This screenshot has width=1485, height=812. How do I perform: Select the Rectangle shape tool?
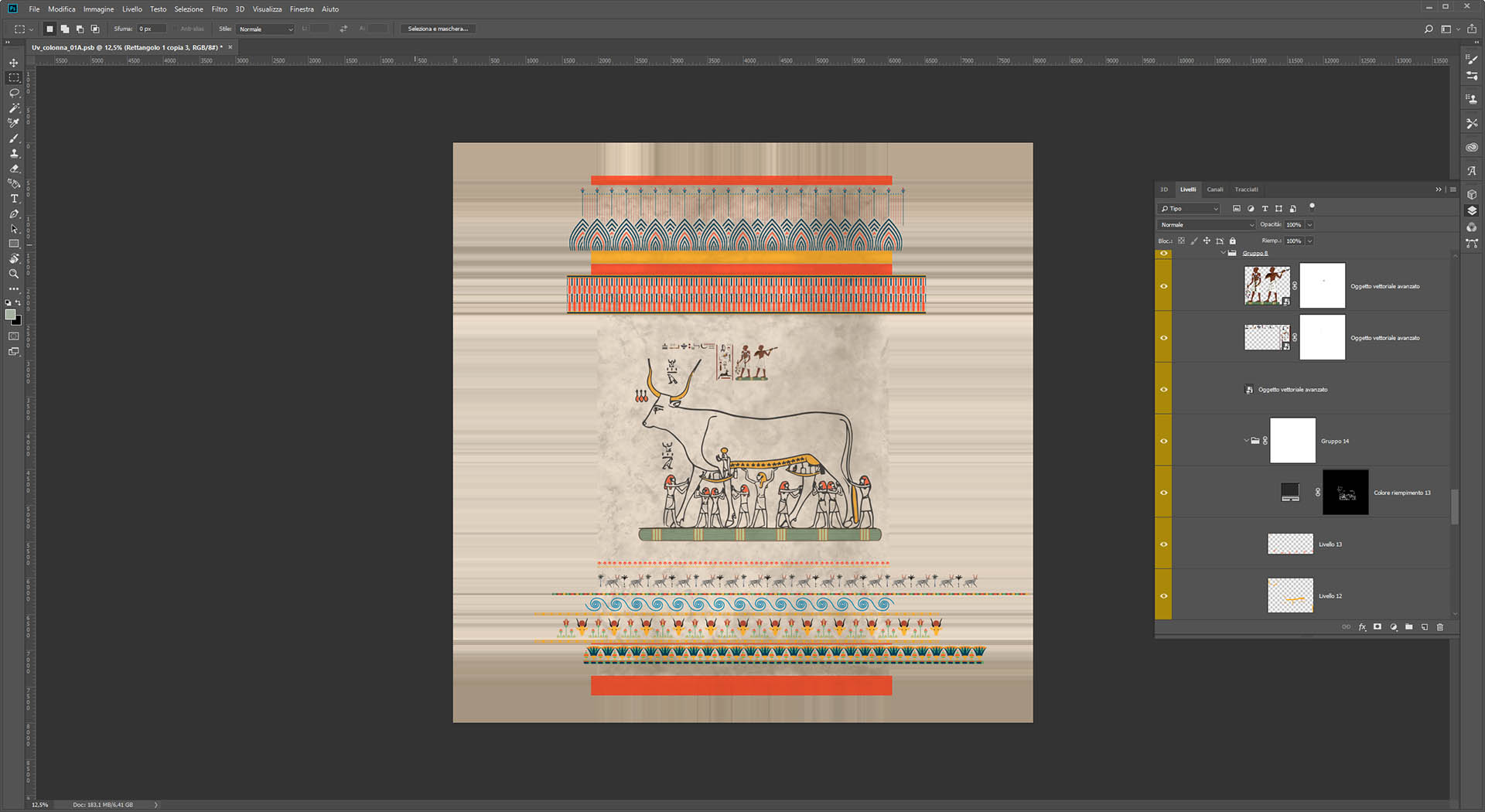[x=14, y=244]
